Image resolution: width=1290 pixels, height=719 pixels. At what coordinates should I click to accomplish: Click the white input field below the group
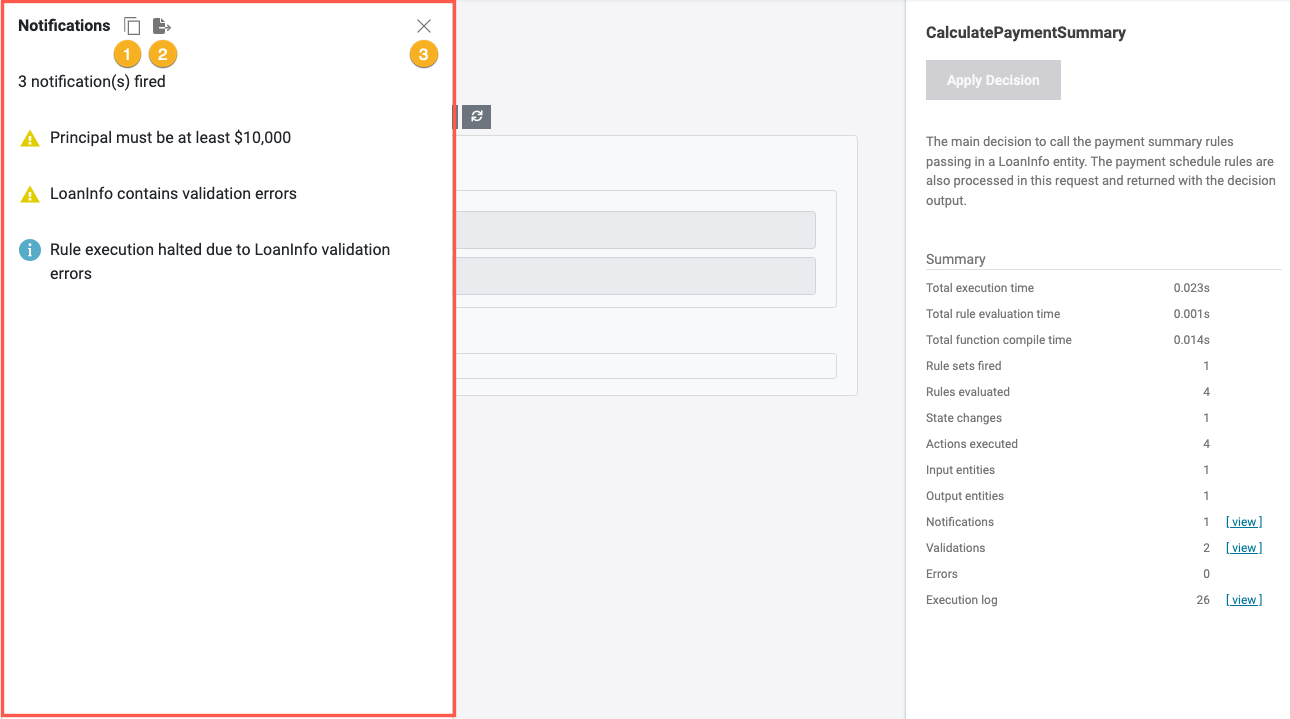645,366
